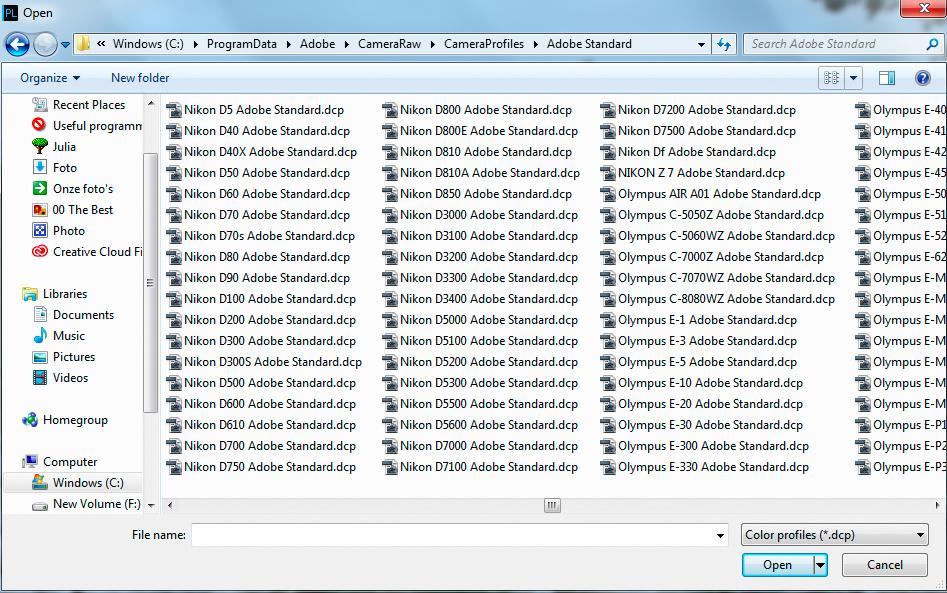Select Windows (C:) in navigation pane
This screenshot has height=593, width=947.
click(x=78, y=483)
